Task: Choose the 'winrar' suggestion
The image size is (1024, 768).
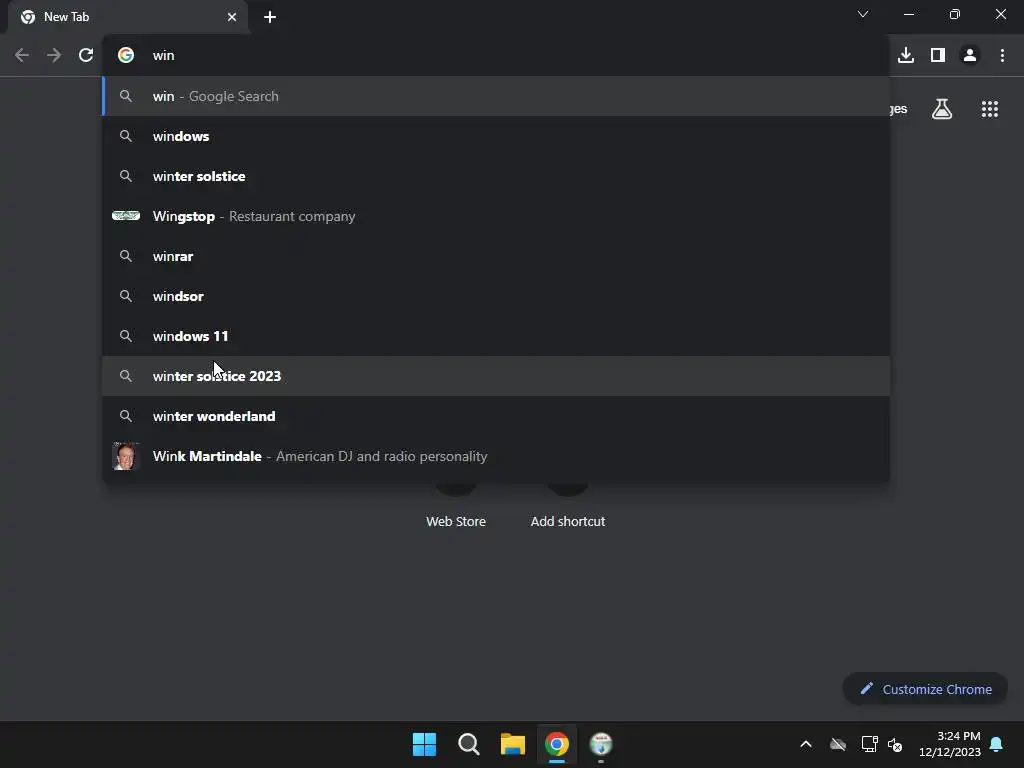Action: (496, 256)
